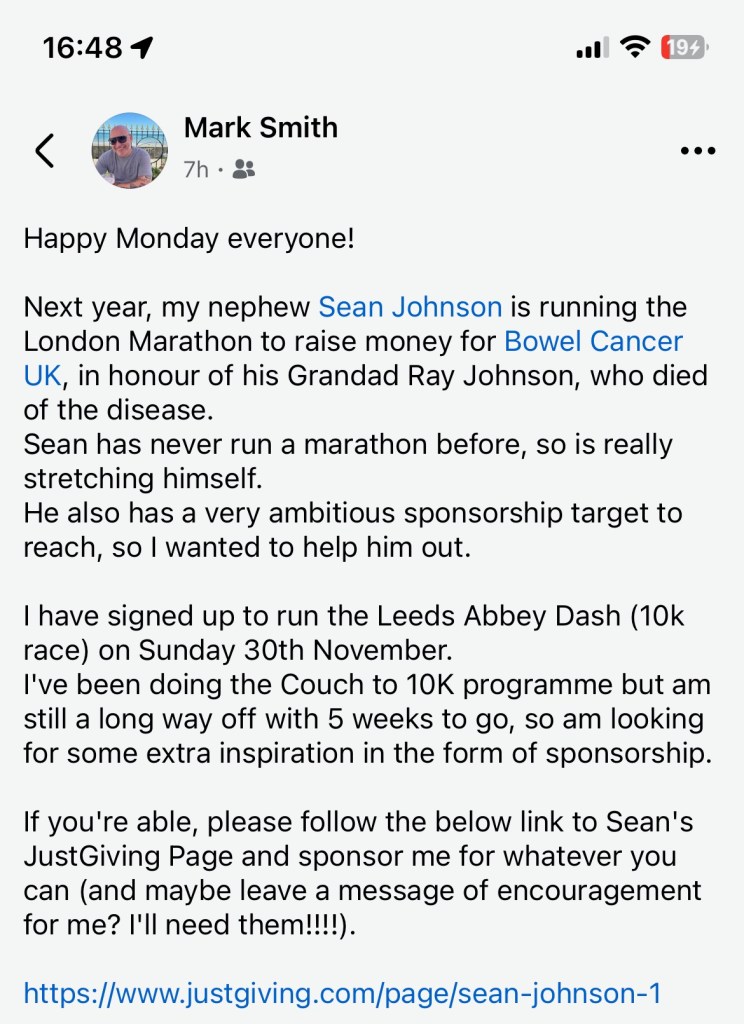This screenshot has width=744, height=1024.
Task: Open the Bowel Cancer UK page link
Action: pyautogui.click(x=594, y=341)
